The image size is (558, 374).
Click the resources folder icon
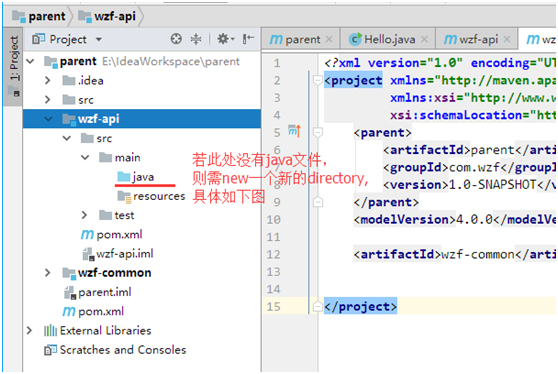click(125, 196)
